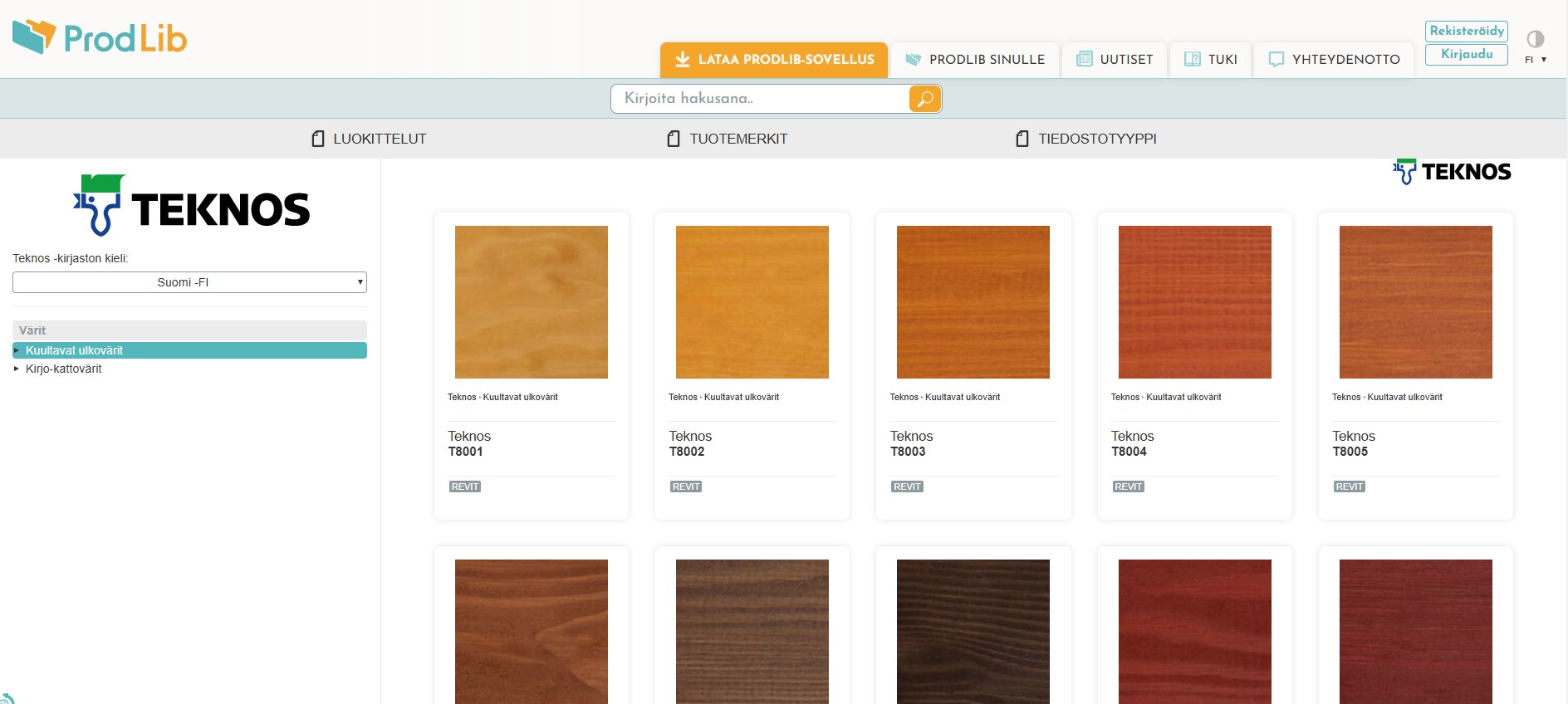
Task: Click the Tuki help book icon
Action: tap(1193, 59)
